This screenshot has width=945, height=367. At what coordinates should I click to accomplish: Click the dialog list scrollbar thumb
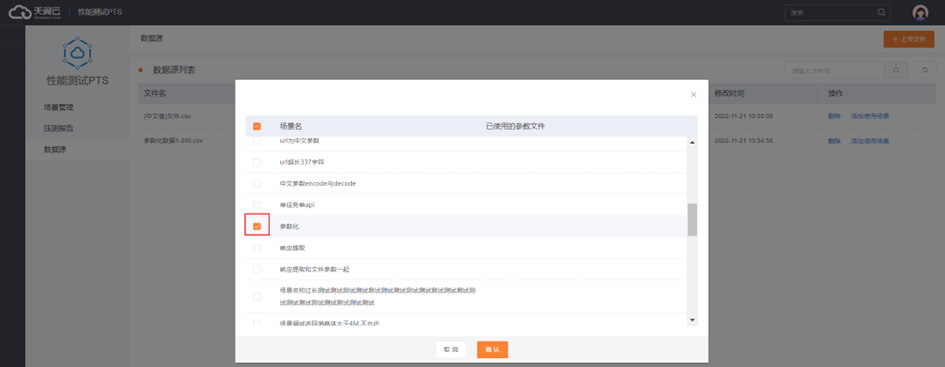coord(692,219)
